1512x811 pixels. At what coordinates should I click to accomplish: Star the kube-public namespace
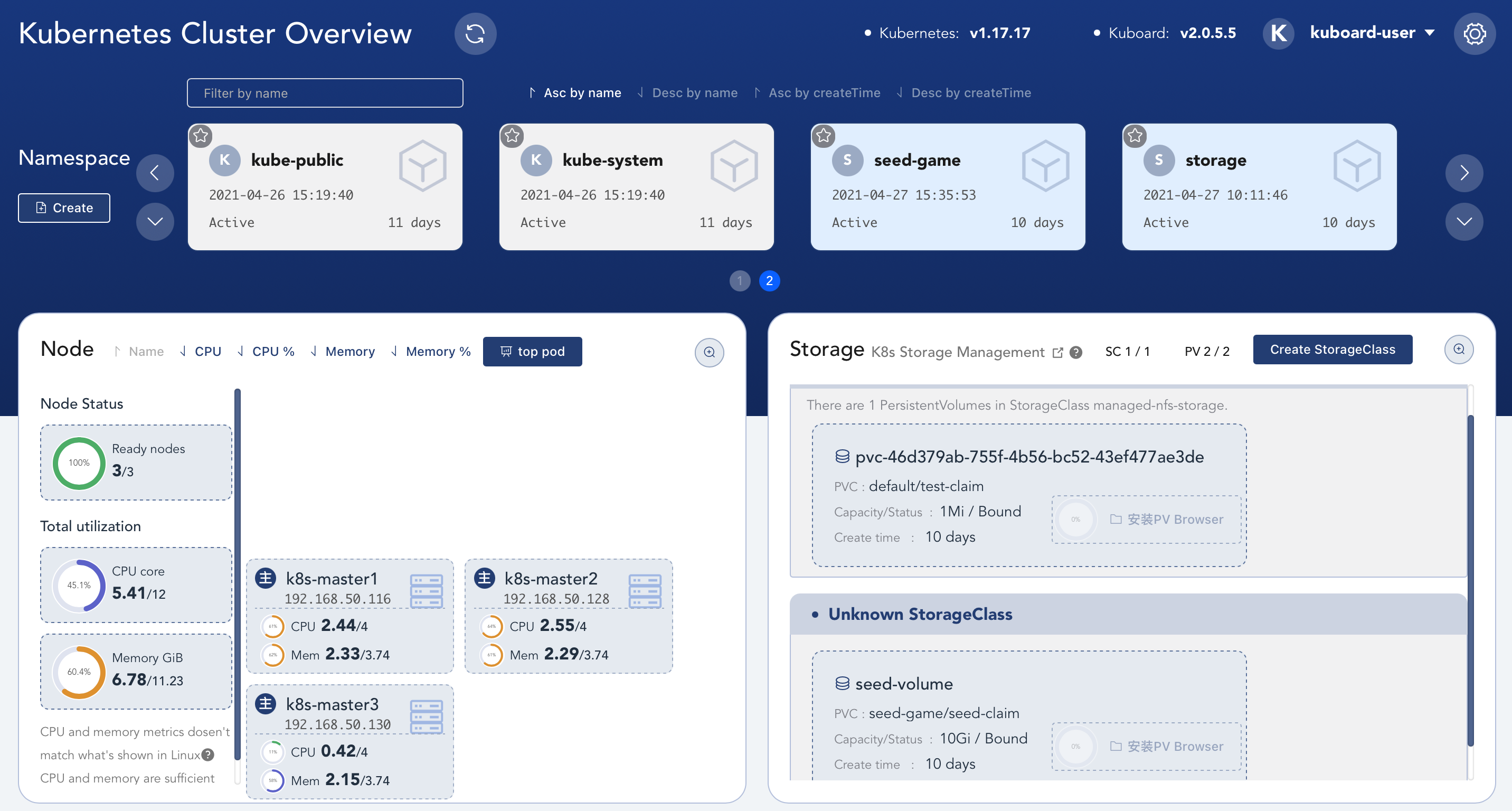201,136
